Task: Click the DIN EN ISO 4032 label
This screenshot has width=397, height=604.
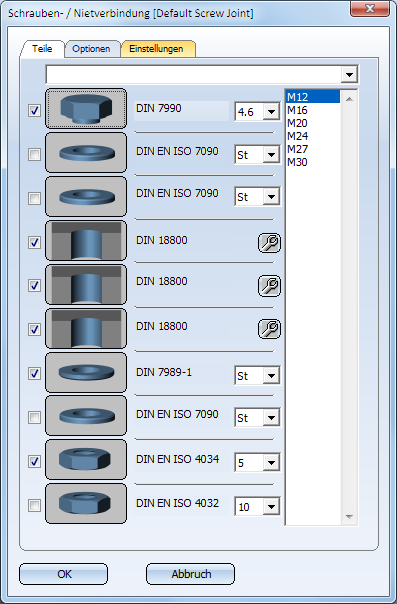Action: pos(178,503)
